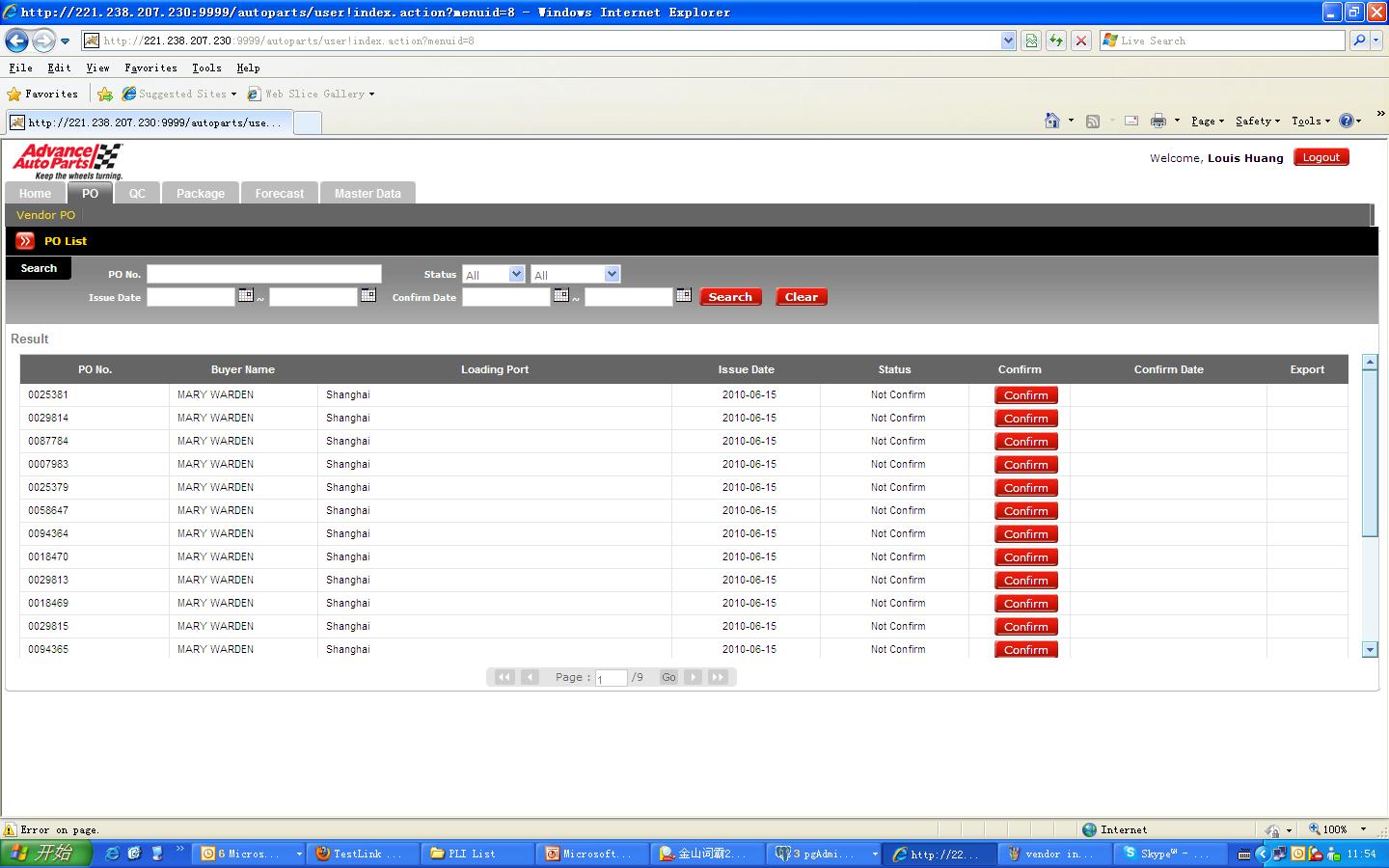This screenshot has width=1389, height=868.
Task: Click the browser Refresh icon
Action: tap(1056, 41)
